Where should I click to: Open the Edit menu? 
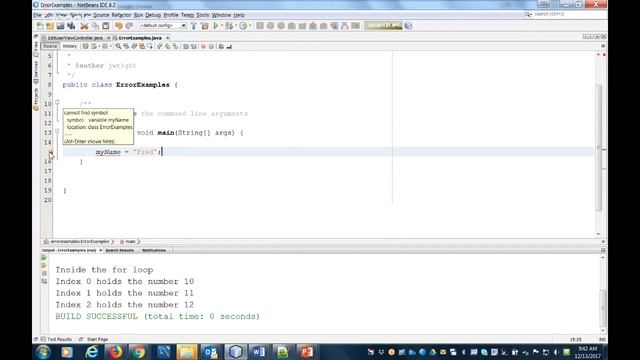[x=49, y=15]
